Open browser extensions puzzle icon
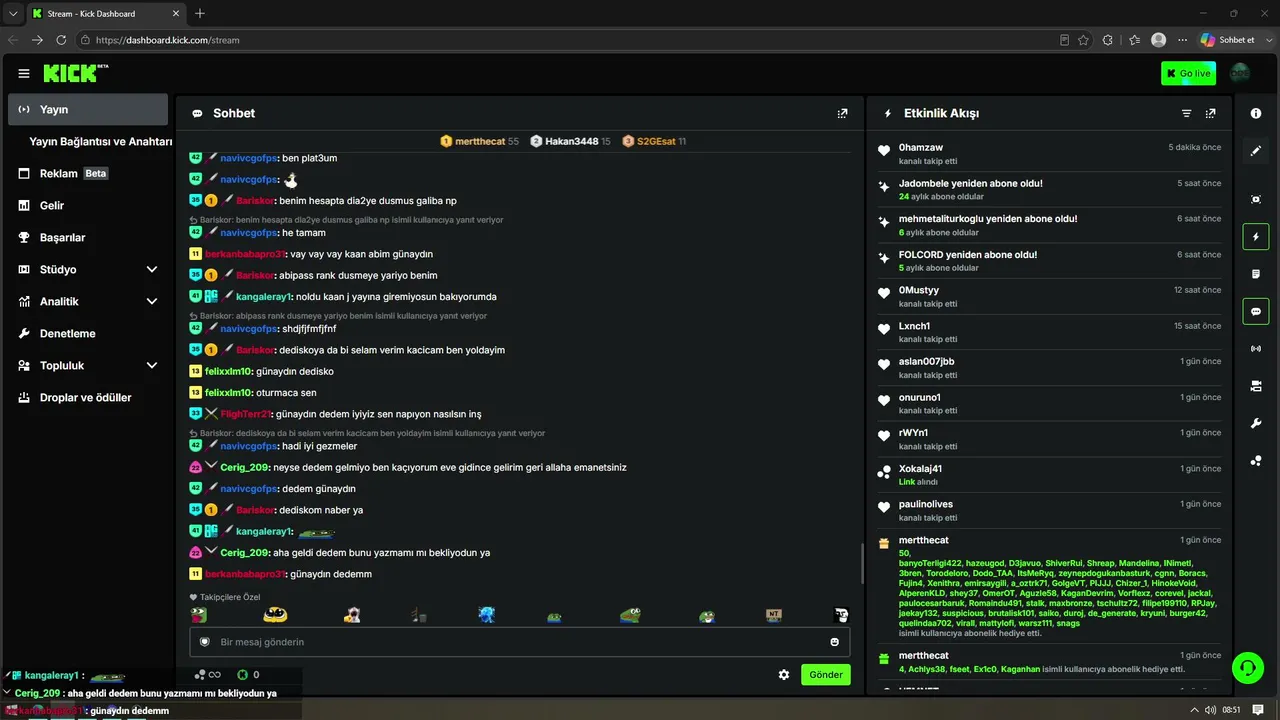Screen dimensions: 1280x720 tap(1107, 40)
